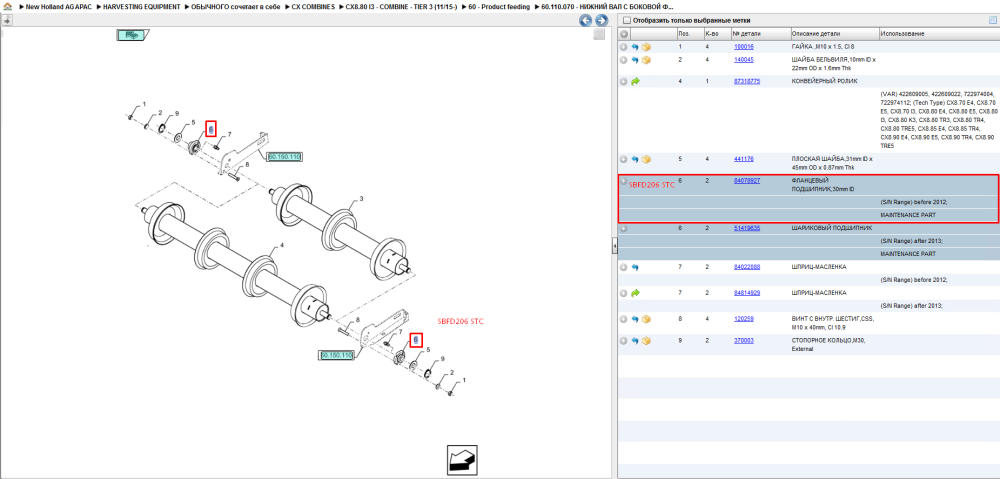
Task: Select 'ШАРИКОВЫЙ ПОДШИПНИК' description text
Action: 831,228
